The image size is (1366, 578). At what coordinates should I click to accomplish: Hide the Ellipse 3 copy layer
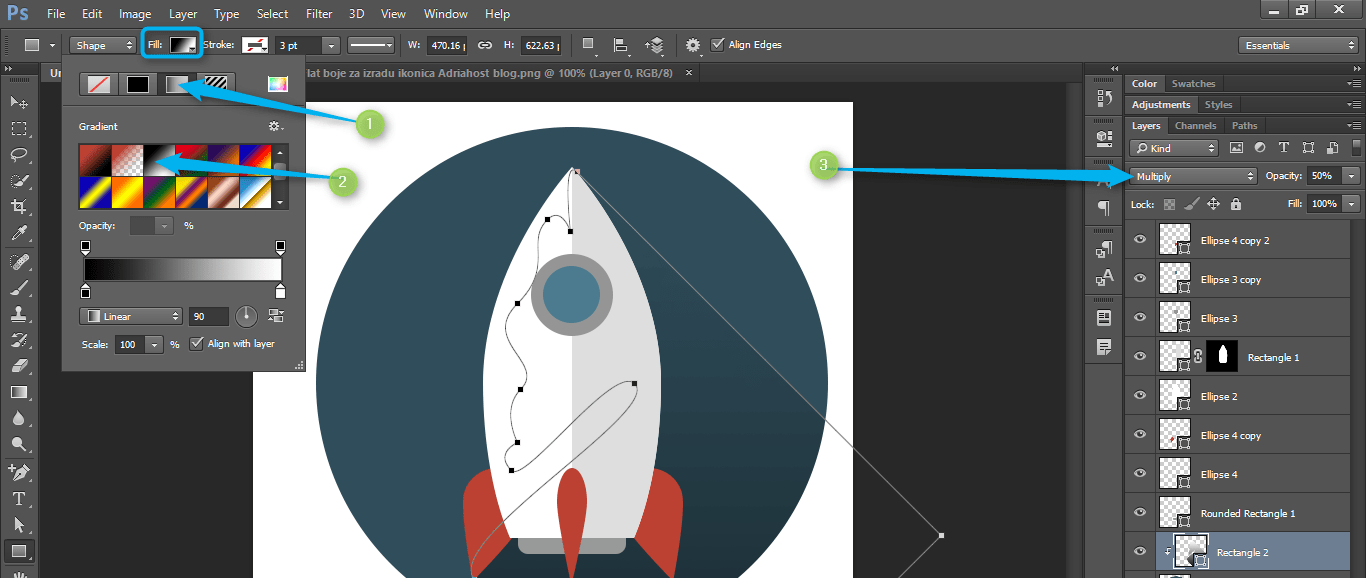(x=1140, y=279)
